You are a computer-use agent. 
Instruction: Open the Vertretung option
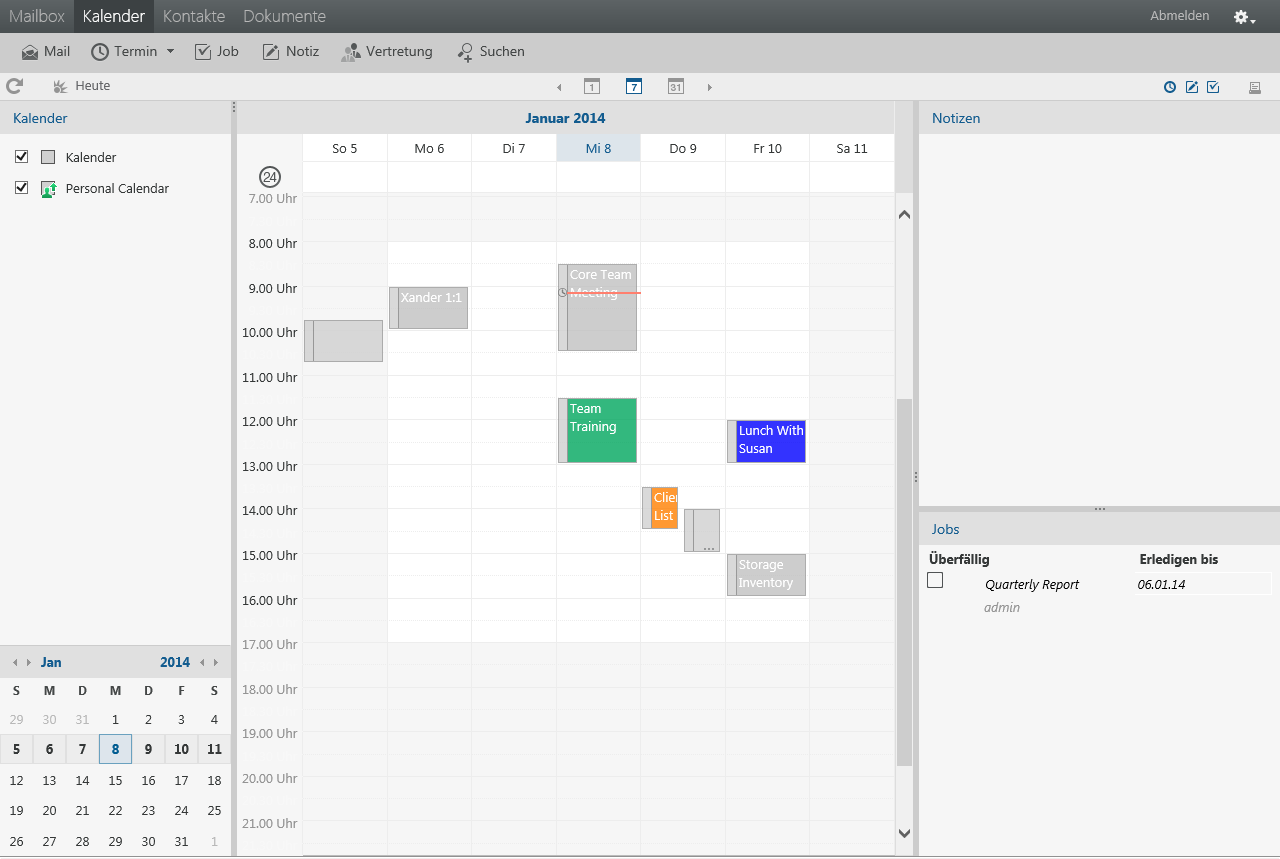[x=387, y=52]
